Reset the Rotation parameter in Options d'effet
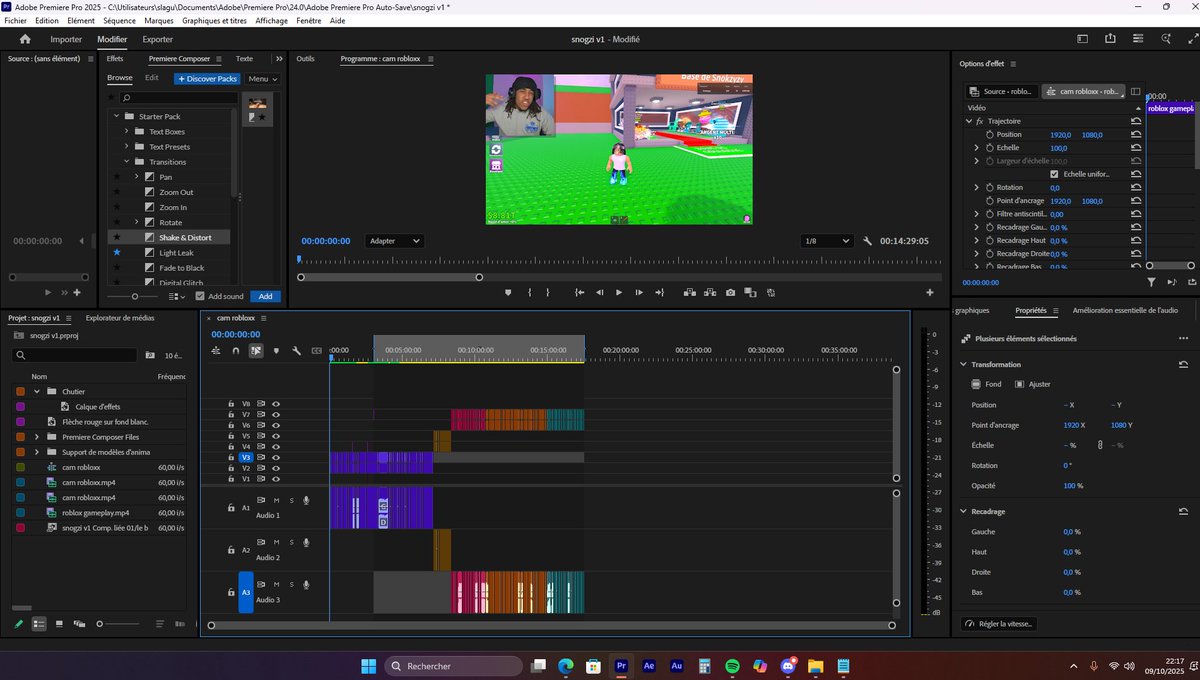Screen dimensions: 1200x680 click(1136, 187)
